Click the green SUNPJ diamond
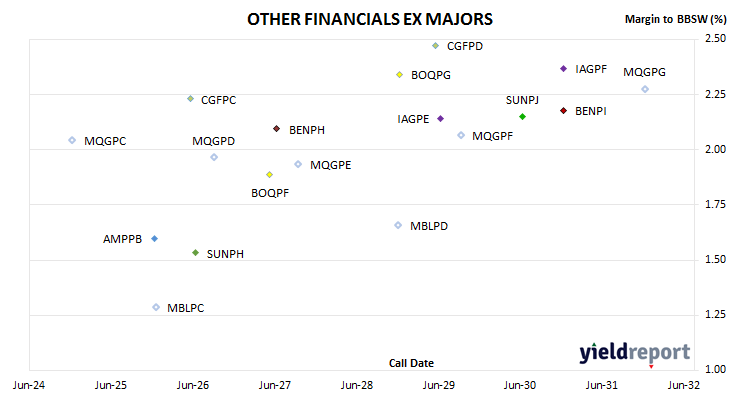The width and height of the screenshot is (730, 399). (x=522, y=116)
